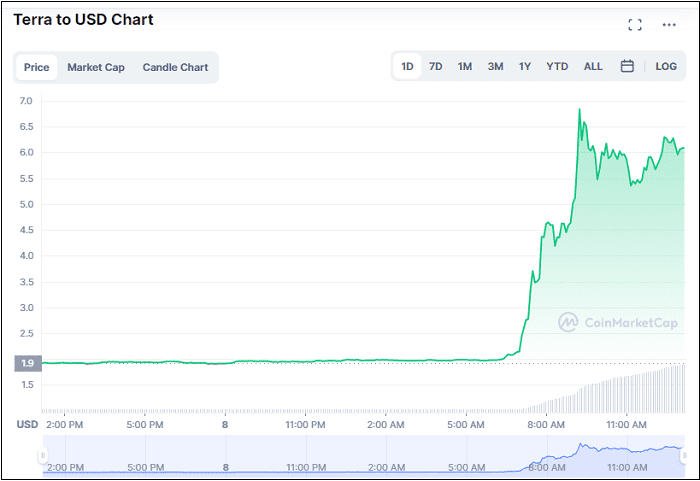Click the 4.5 y-axis label

coord(26,230)
